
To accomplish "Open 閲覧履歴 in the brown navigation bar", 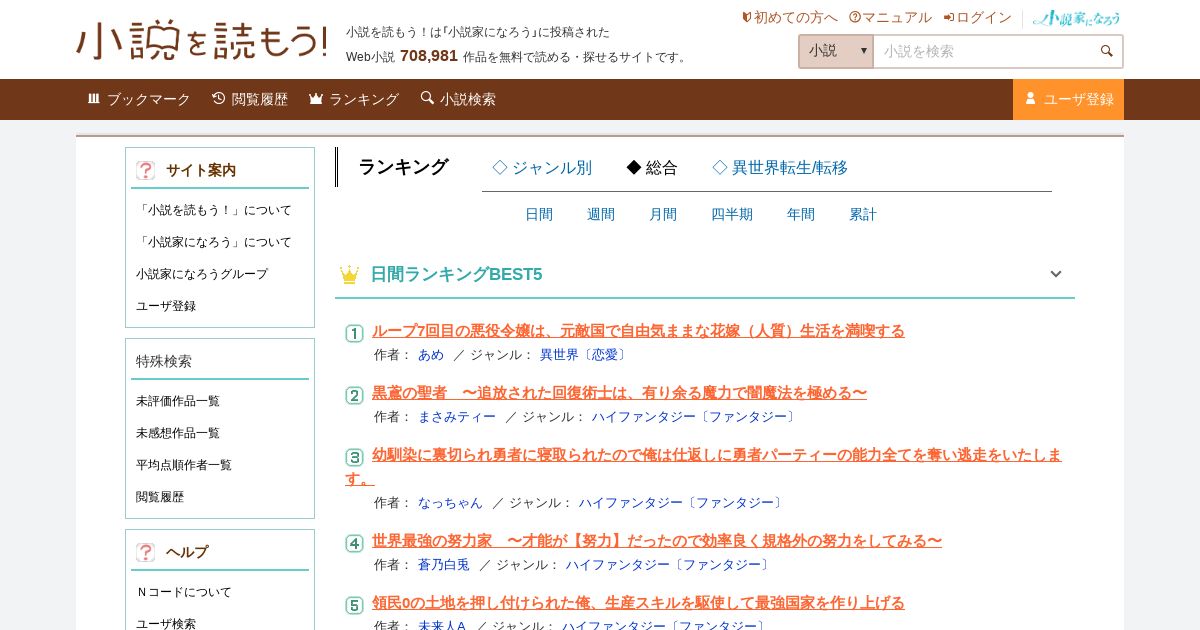I will [250, 99].
